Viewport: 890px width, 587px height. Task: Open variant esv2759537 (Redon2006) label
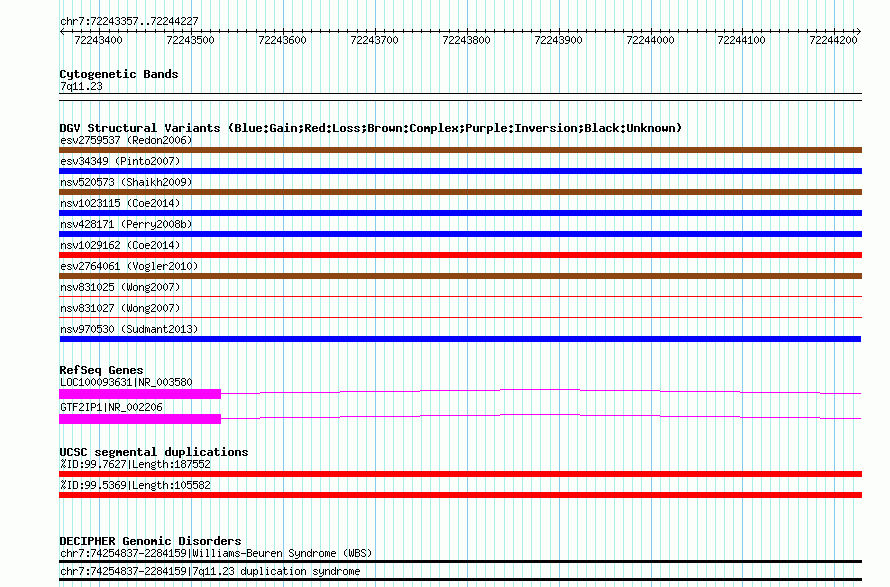126,140
